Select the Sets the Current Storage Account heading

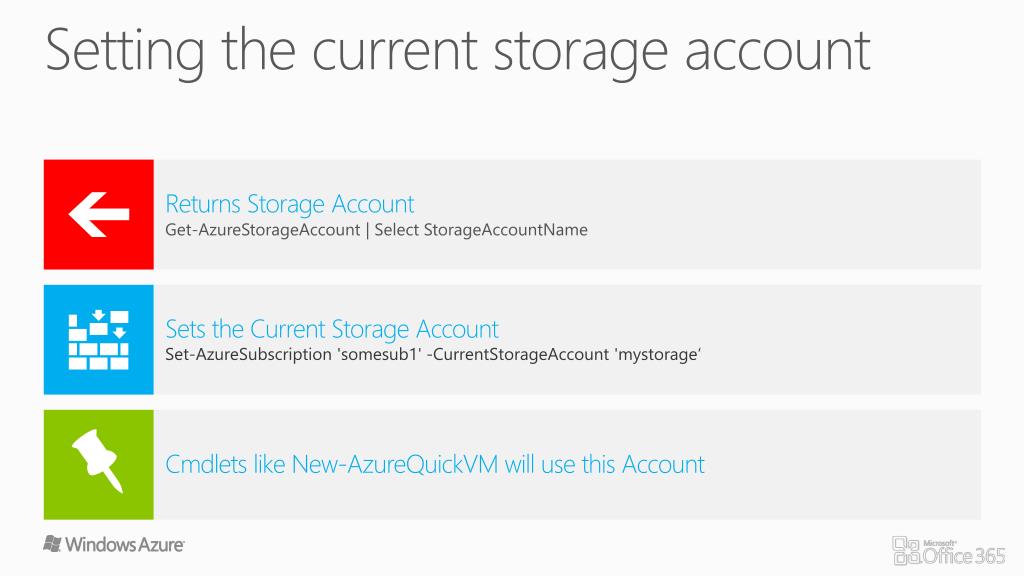pos(332,329)
